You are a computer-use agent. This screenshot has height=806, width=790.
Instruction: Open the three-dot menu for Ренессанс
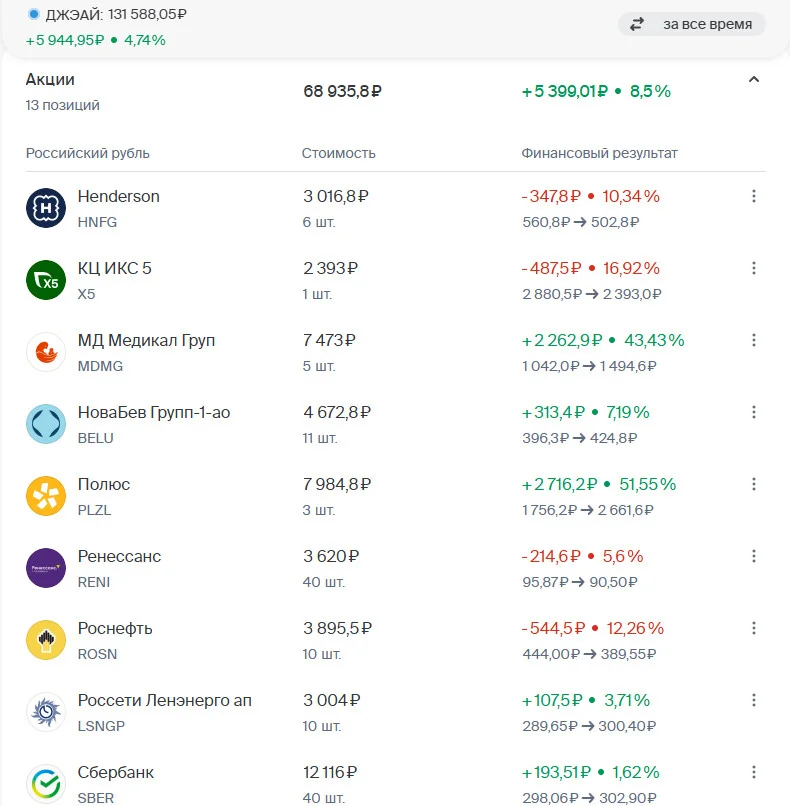tap(754, 556)
